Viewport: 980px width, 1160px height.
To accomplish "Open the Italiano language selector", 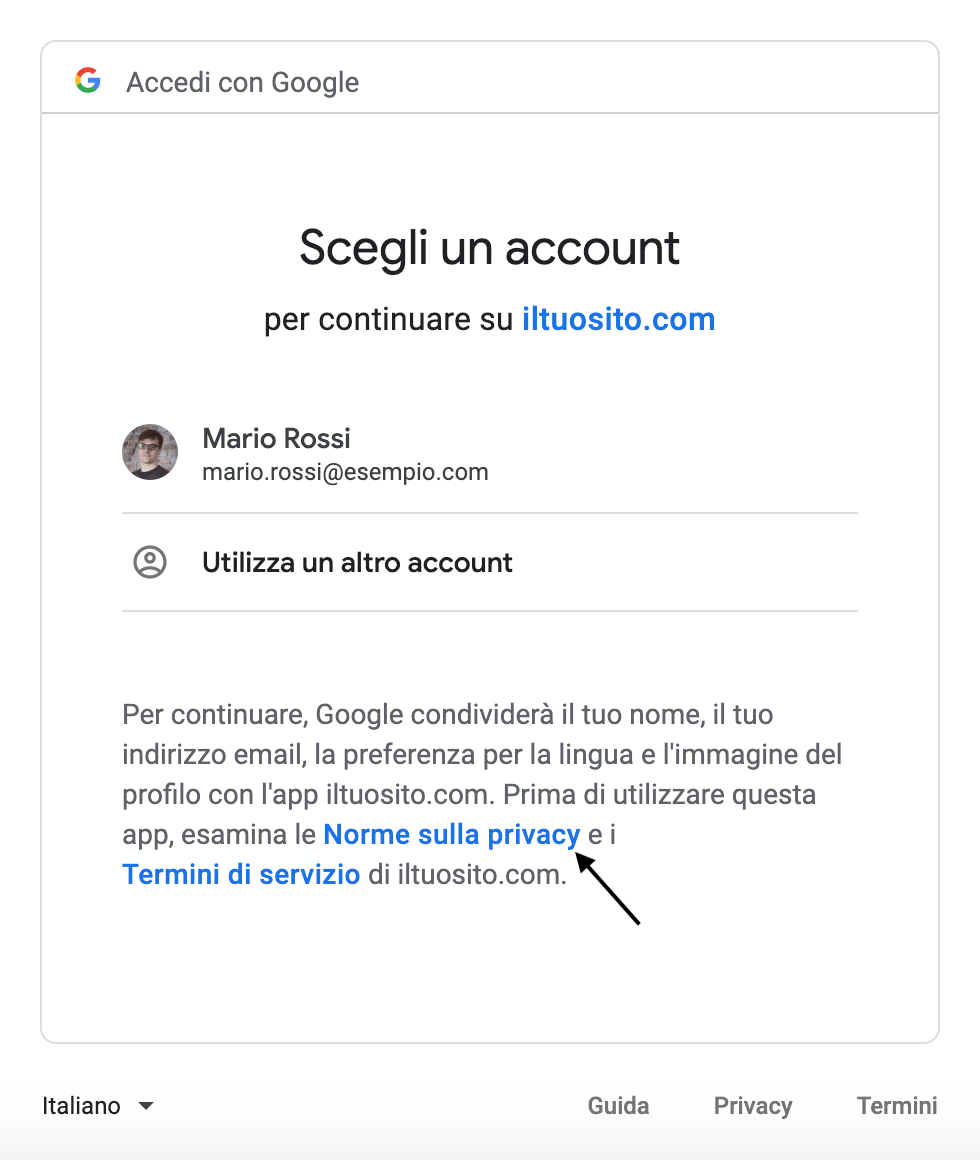I will tap(82, 1106).
